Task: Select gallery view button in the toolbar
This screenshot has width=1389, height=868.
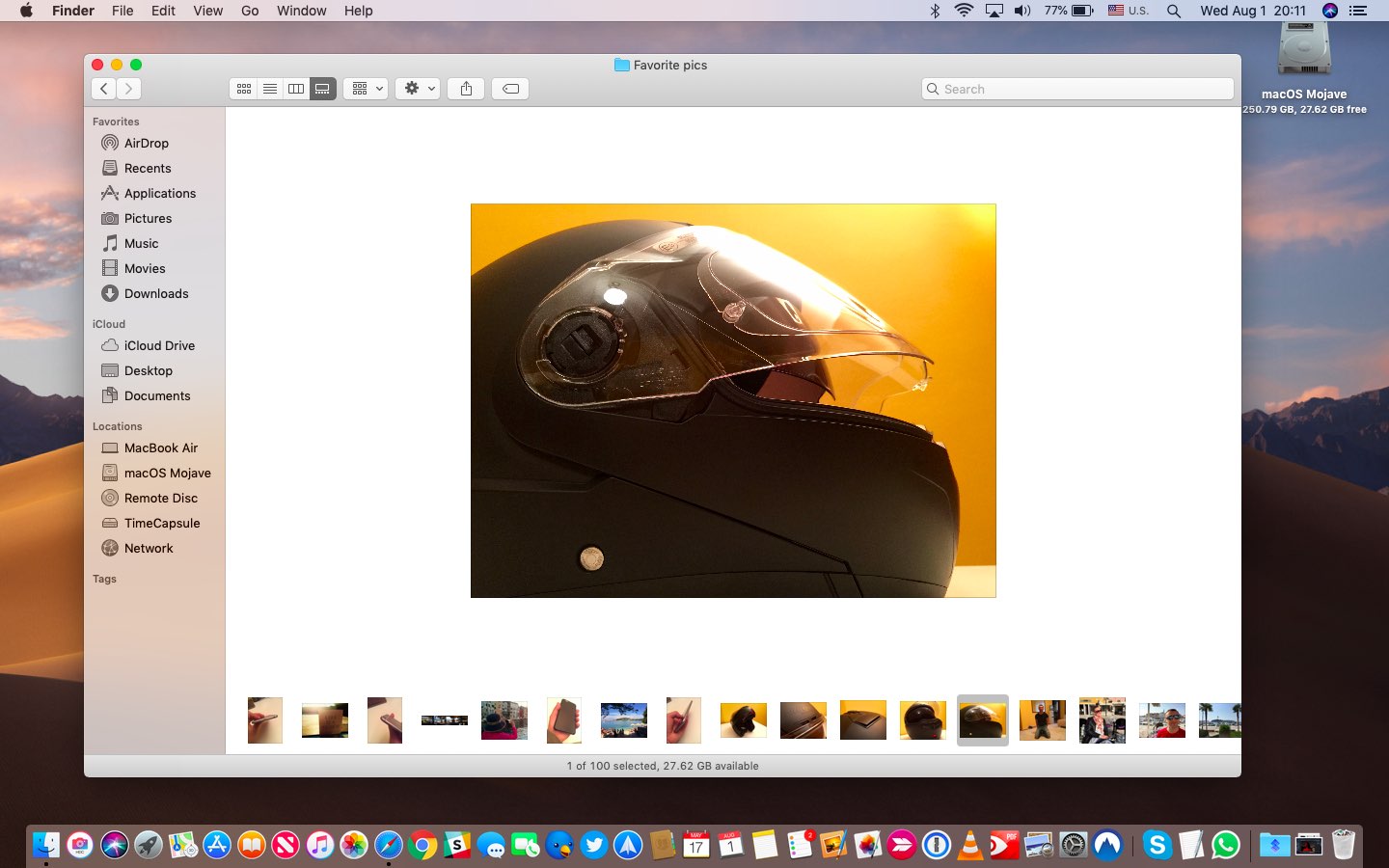Action: (x=322, y=89)
